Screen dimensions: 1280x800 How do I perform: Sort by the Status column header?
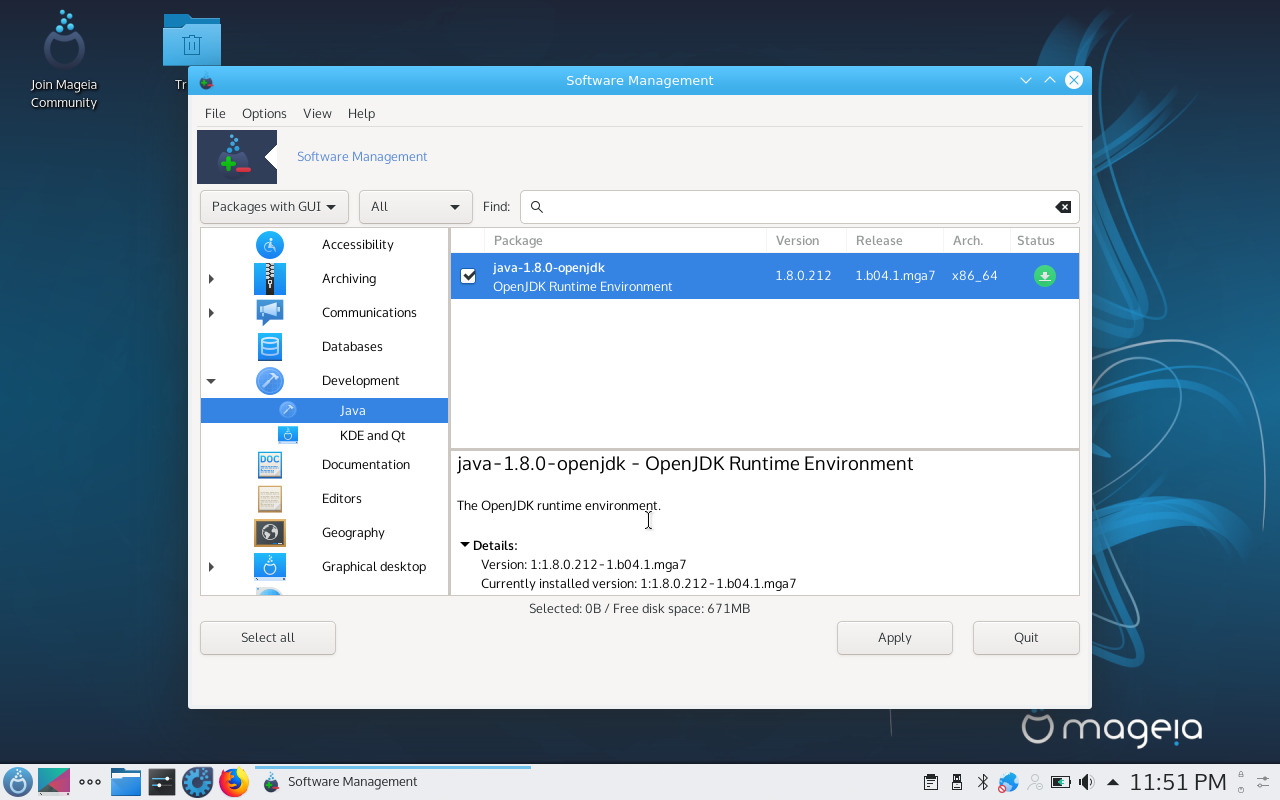[1044, 241]
